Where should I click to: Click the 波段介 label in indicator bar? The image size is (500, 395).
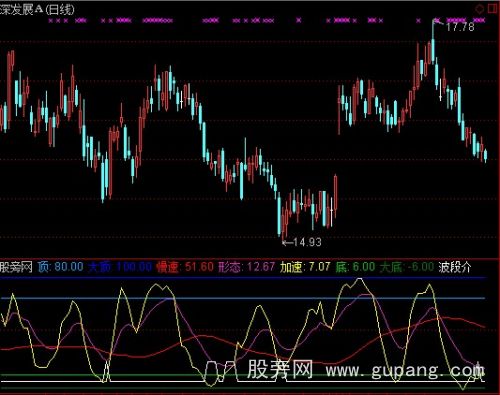tap(455, 267)
